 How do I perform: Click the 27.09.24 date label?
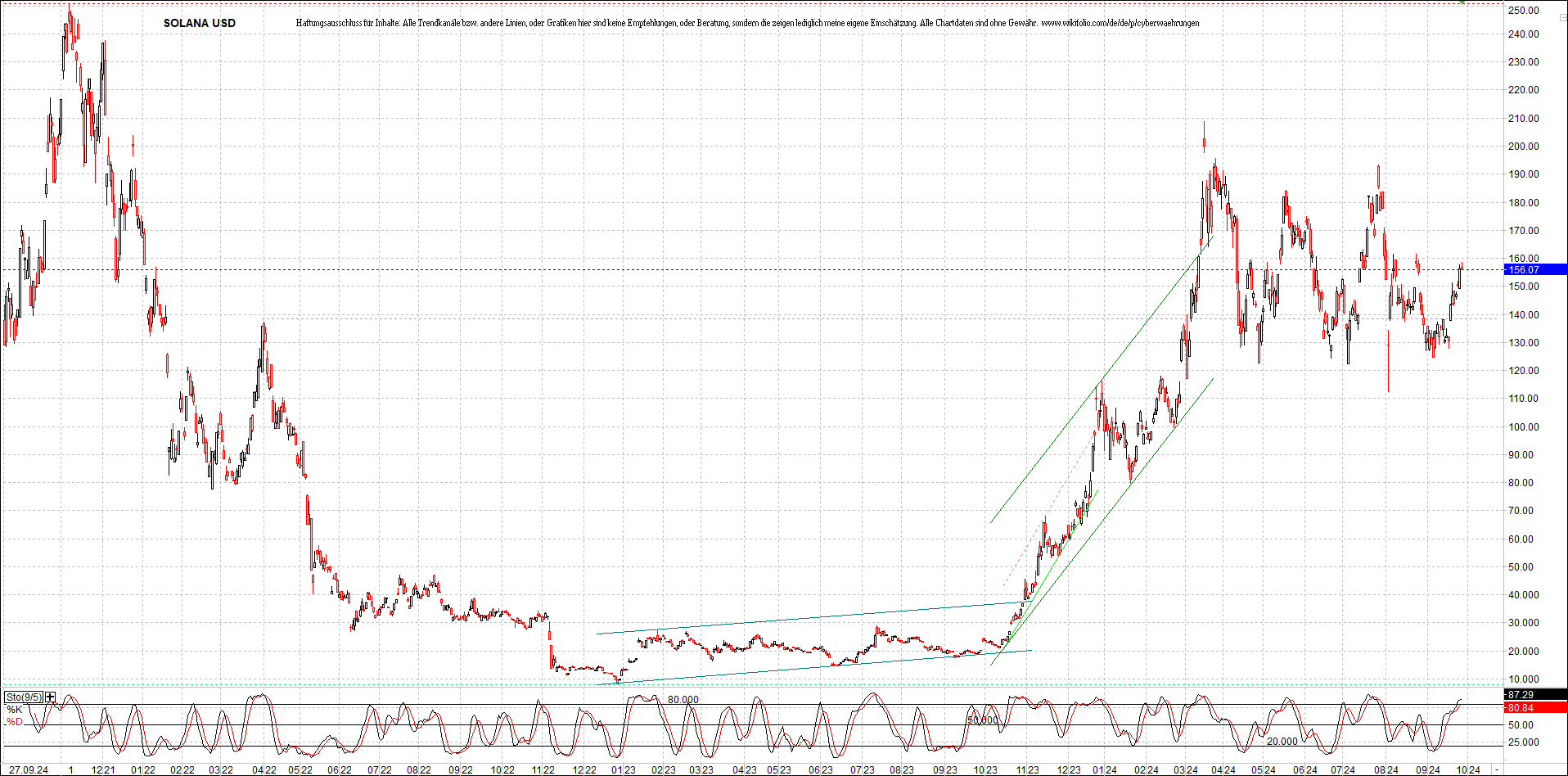tap(29, 770)
